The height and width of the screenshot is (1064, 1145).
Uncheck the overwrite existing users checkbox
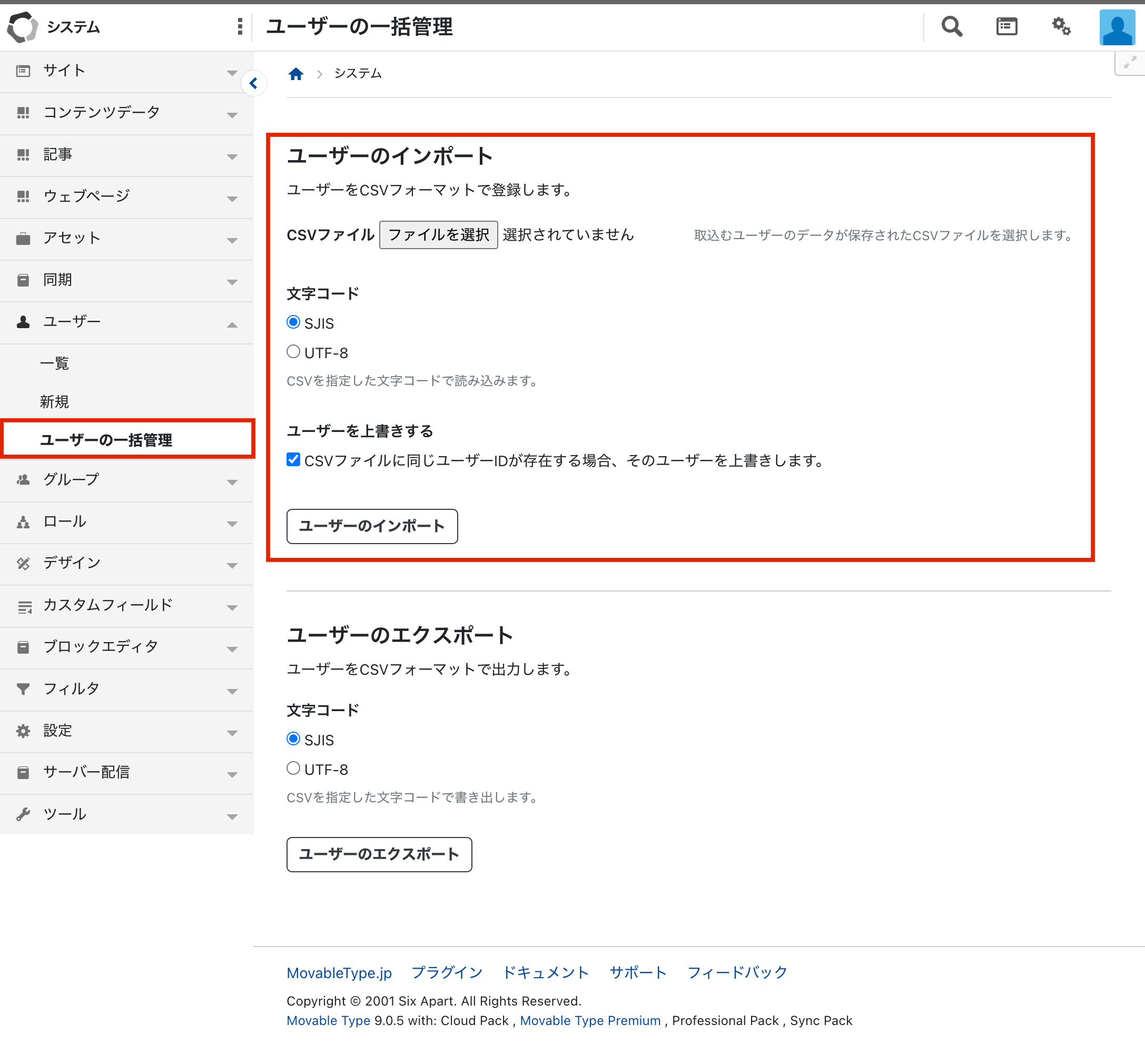click(293, 459)
